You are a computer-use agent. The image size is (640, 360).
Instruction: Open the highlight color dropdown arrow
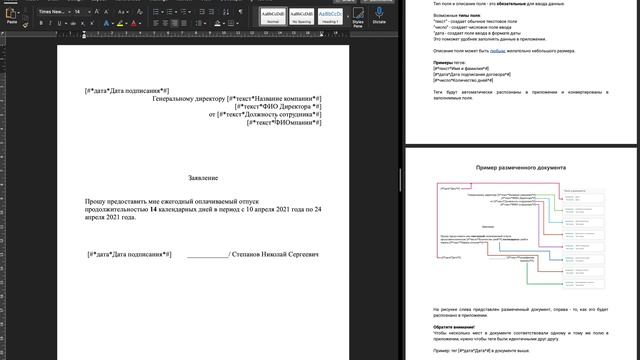127,24
